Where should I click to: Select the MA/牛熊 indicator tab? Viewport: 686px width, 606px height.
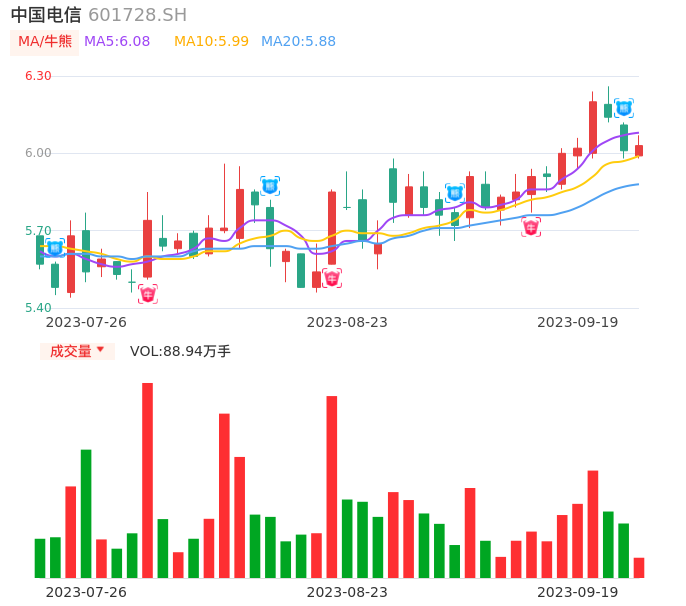[44, 42]
